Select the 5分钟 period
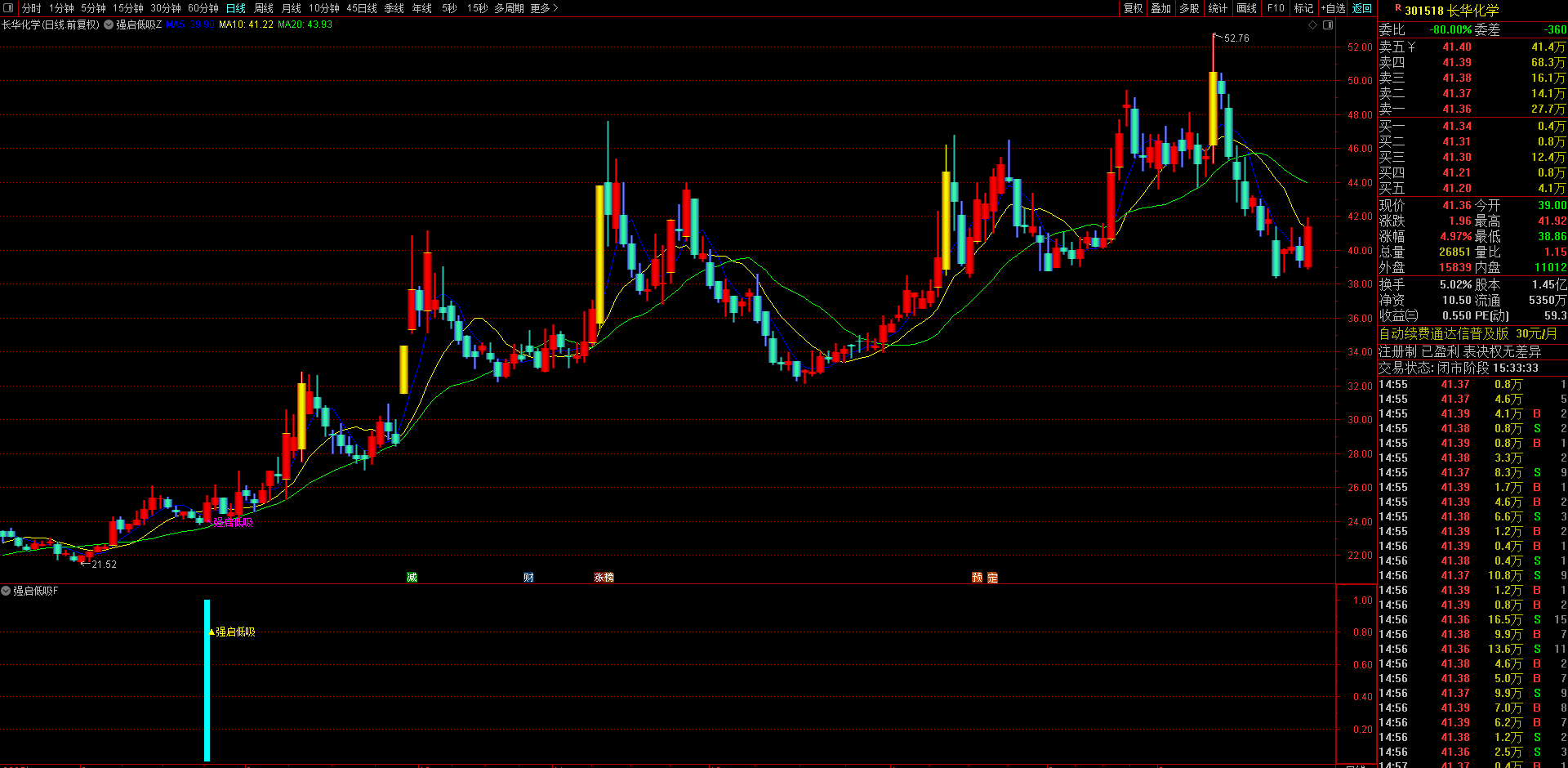The width and height of the screenshot is (1568, 768). [x=93, y=8]
